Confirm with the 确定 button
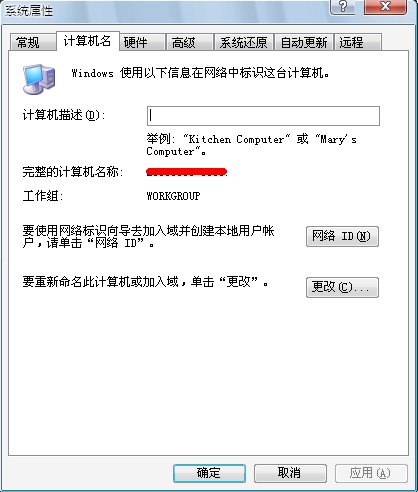Image resolution: width=418 pixels, height=492 pixels. 209,473
